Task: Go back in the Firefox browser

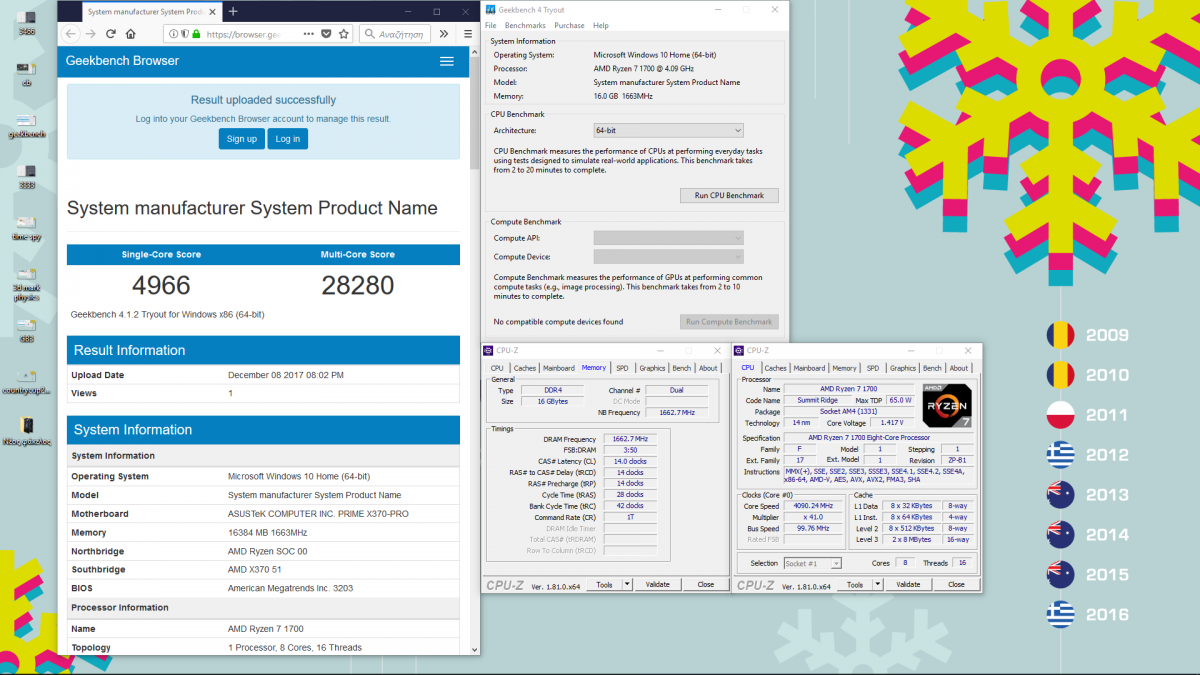Action: (x=71, y=33)
